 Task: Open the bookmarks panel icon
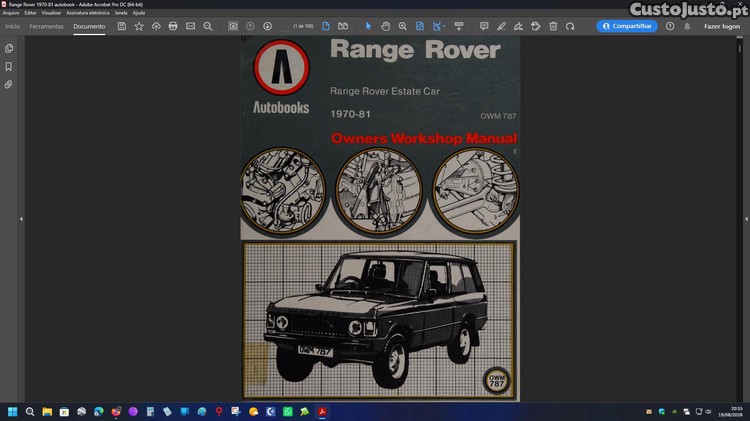[9, 66]
